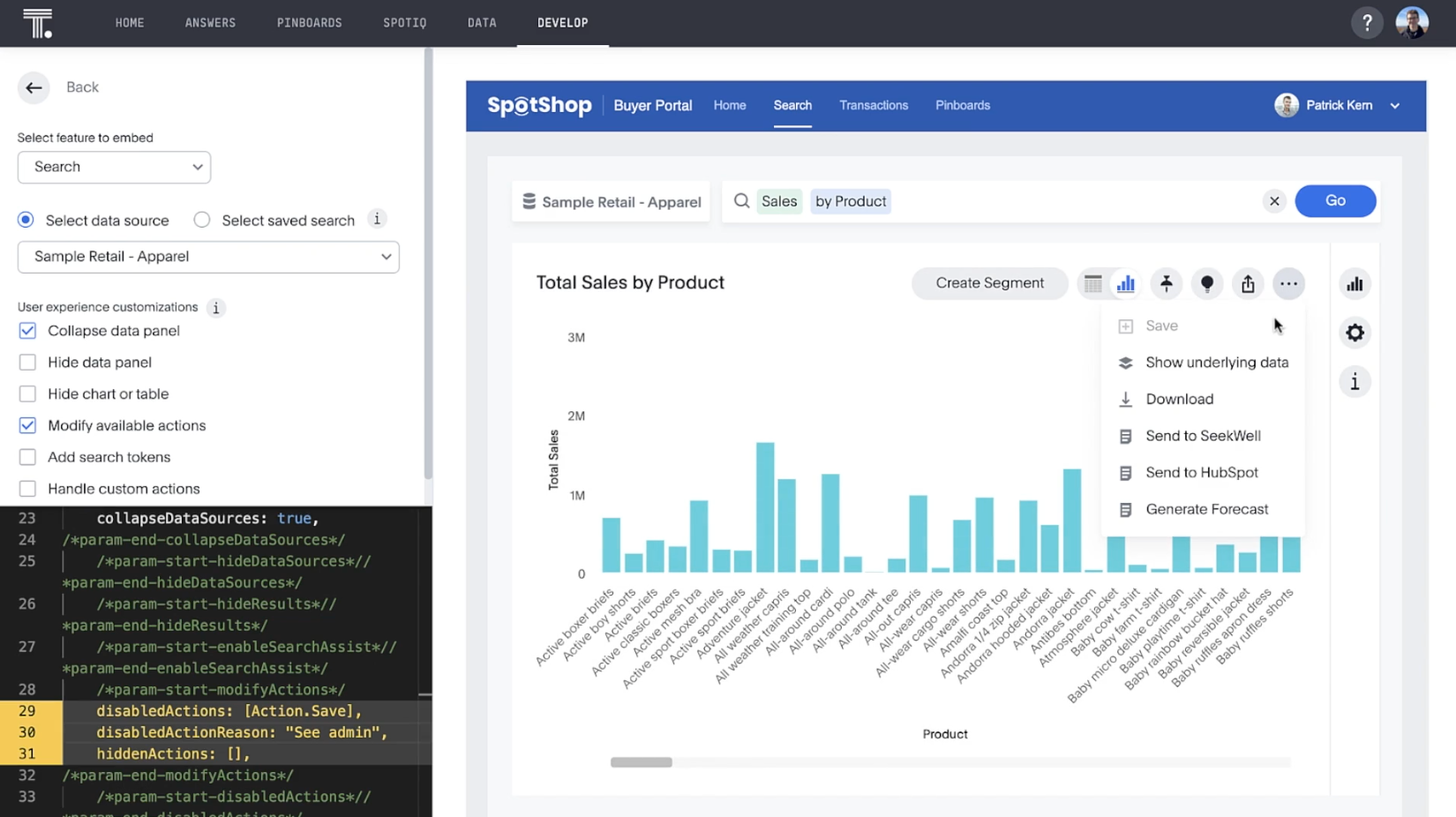Click the Create Segment button
Viewport: 1456px width, 817px height.
[989, 283]
